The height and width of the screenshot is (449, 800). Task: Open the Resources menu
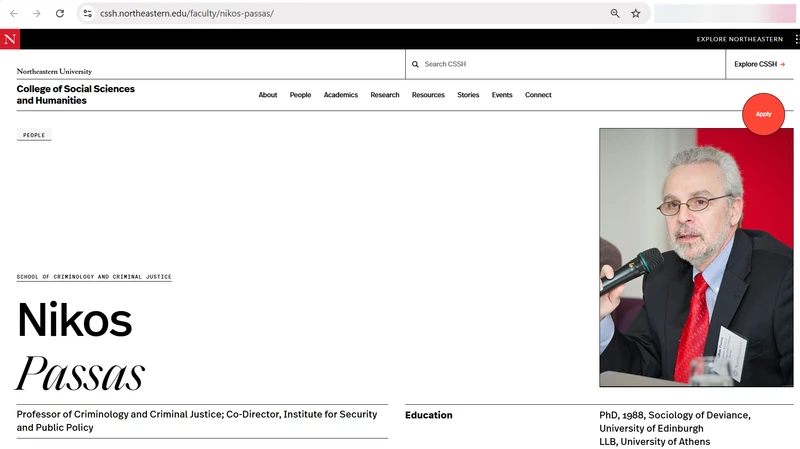point(428,95)
